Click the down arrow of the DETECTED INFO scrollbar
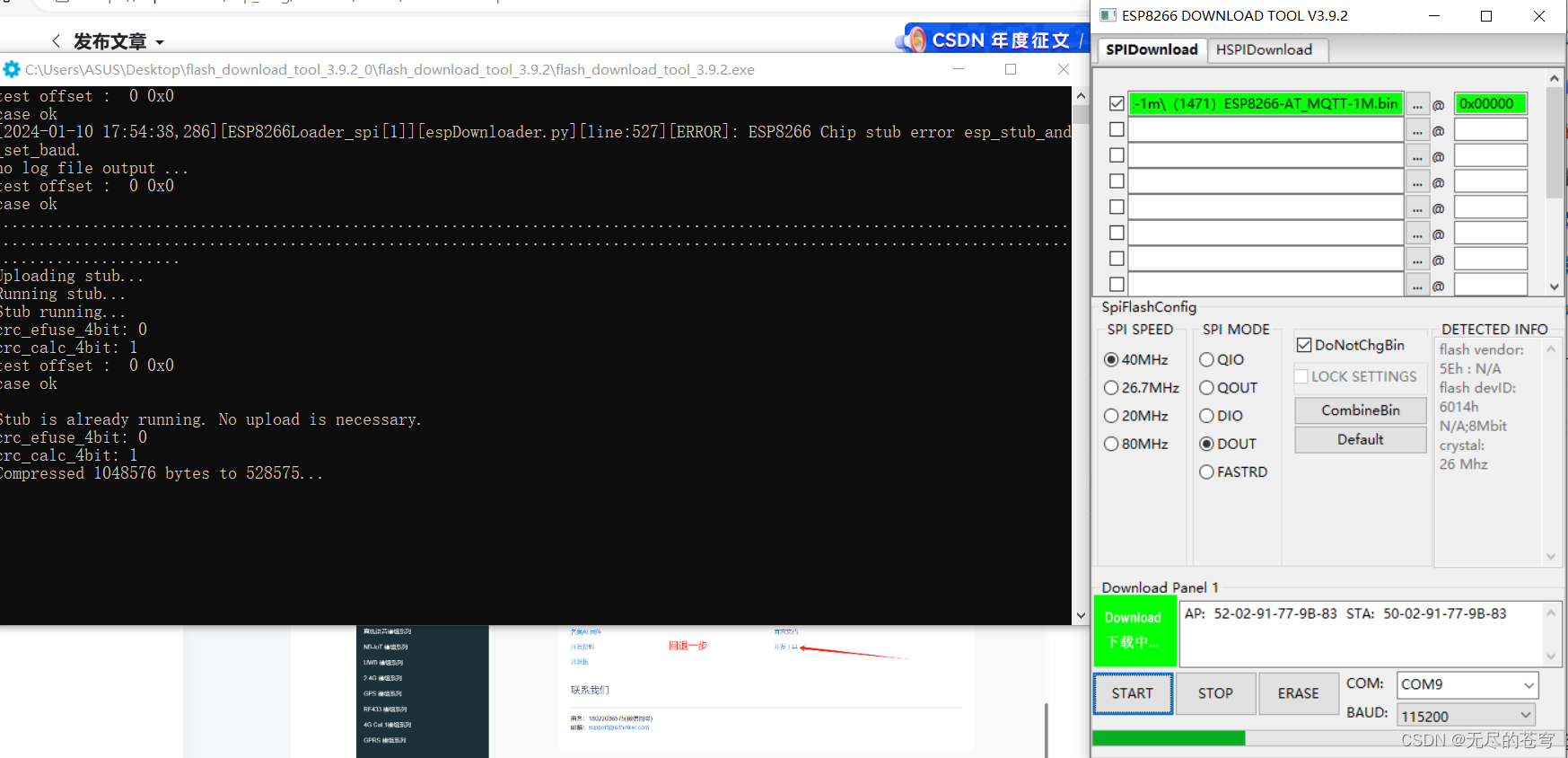 point(1551,557)
